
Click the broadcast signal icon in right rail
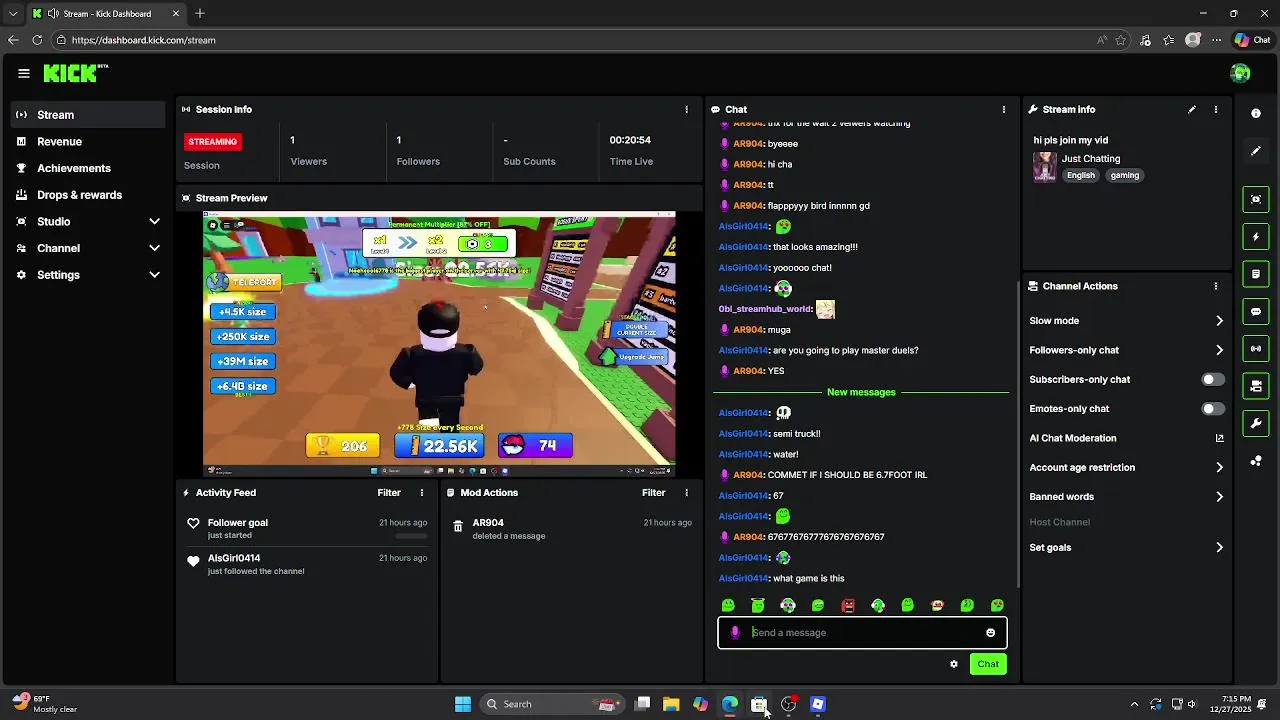point(1256,349)
